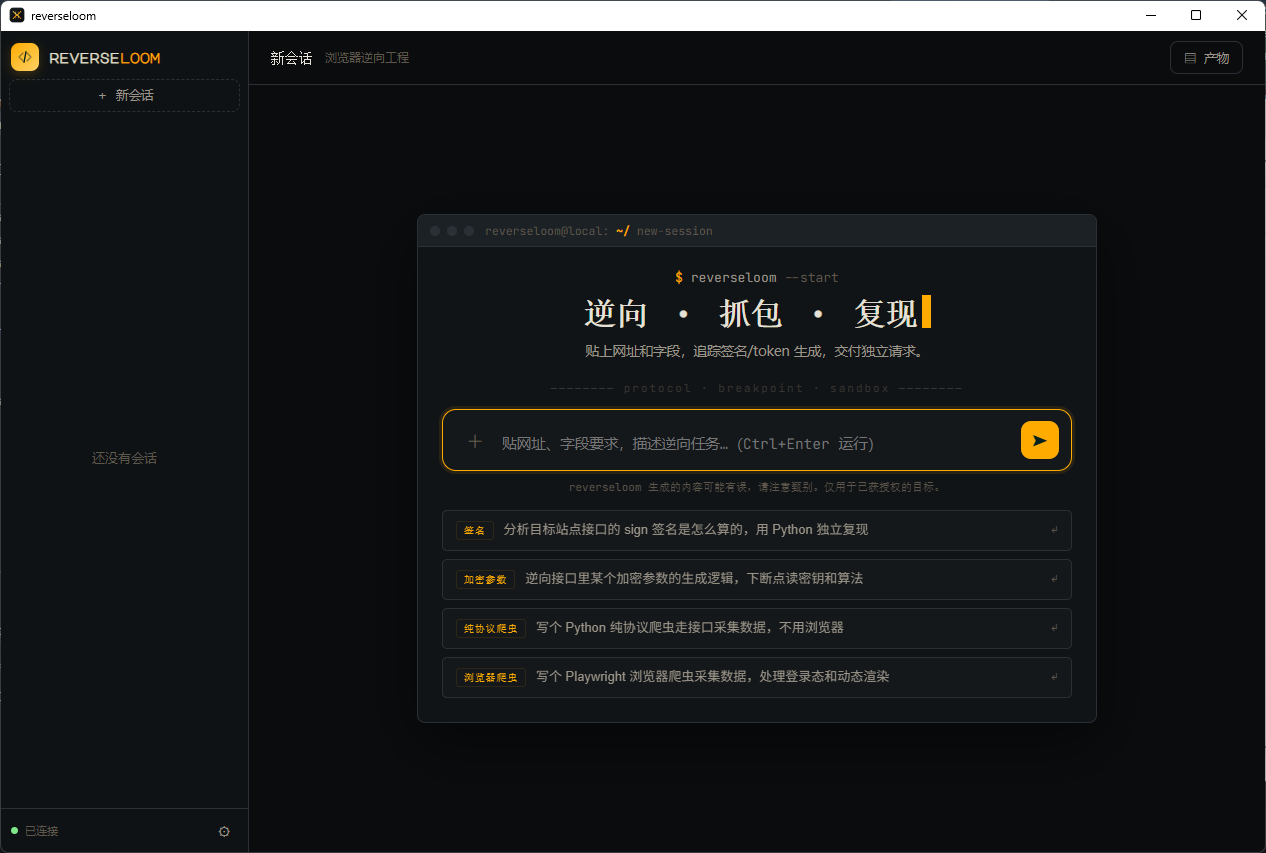Click the 还没有会话 empty state text
This screenshot has height=853, width=1266.
(x=124, y=458)
